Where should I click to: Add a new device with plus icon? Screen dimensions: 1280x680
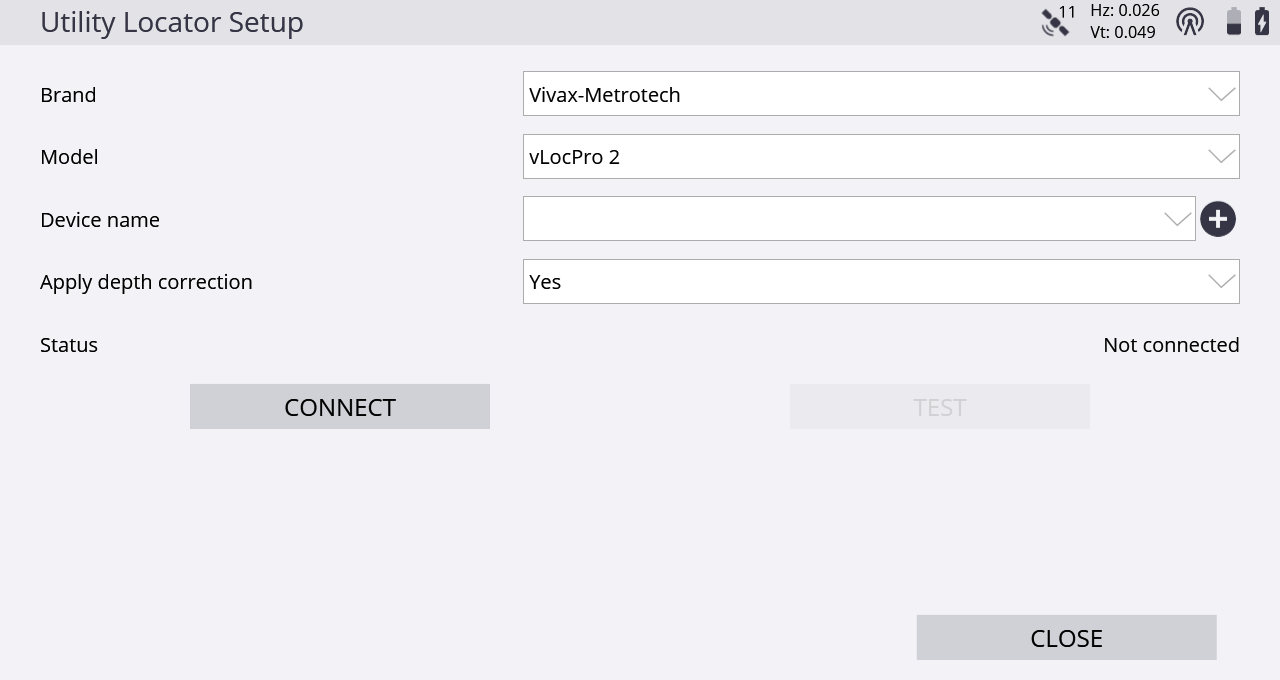tap(1218, 219)
